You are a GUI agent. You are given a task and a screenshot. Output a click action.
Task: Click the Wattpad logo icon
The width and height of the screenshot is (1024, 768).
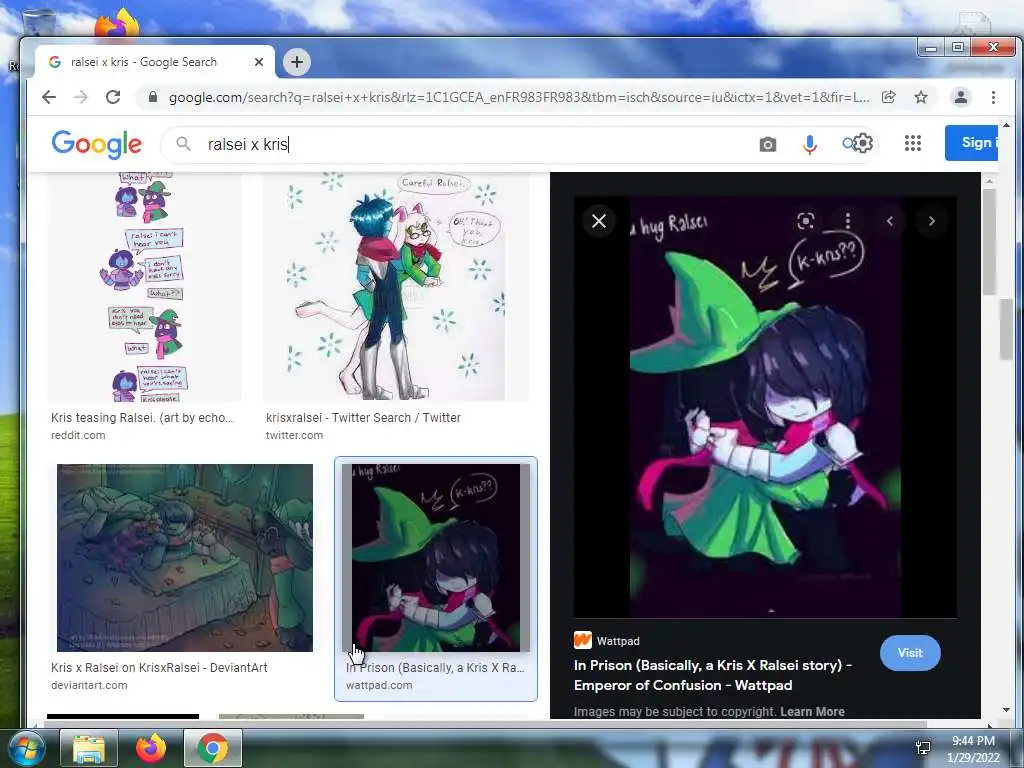pyautogui.click(x=583, y=640)
